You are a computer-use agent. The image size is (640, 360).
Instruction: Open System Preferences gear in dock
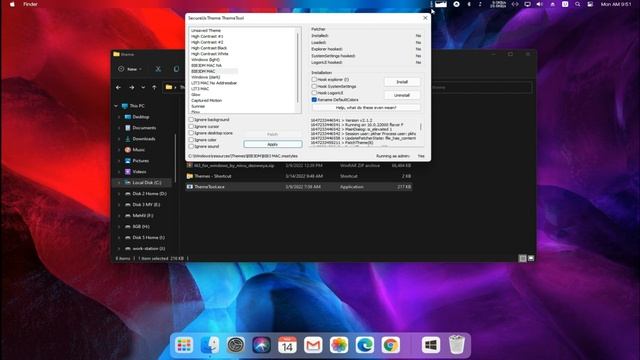coord(236,345)
